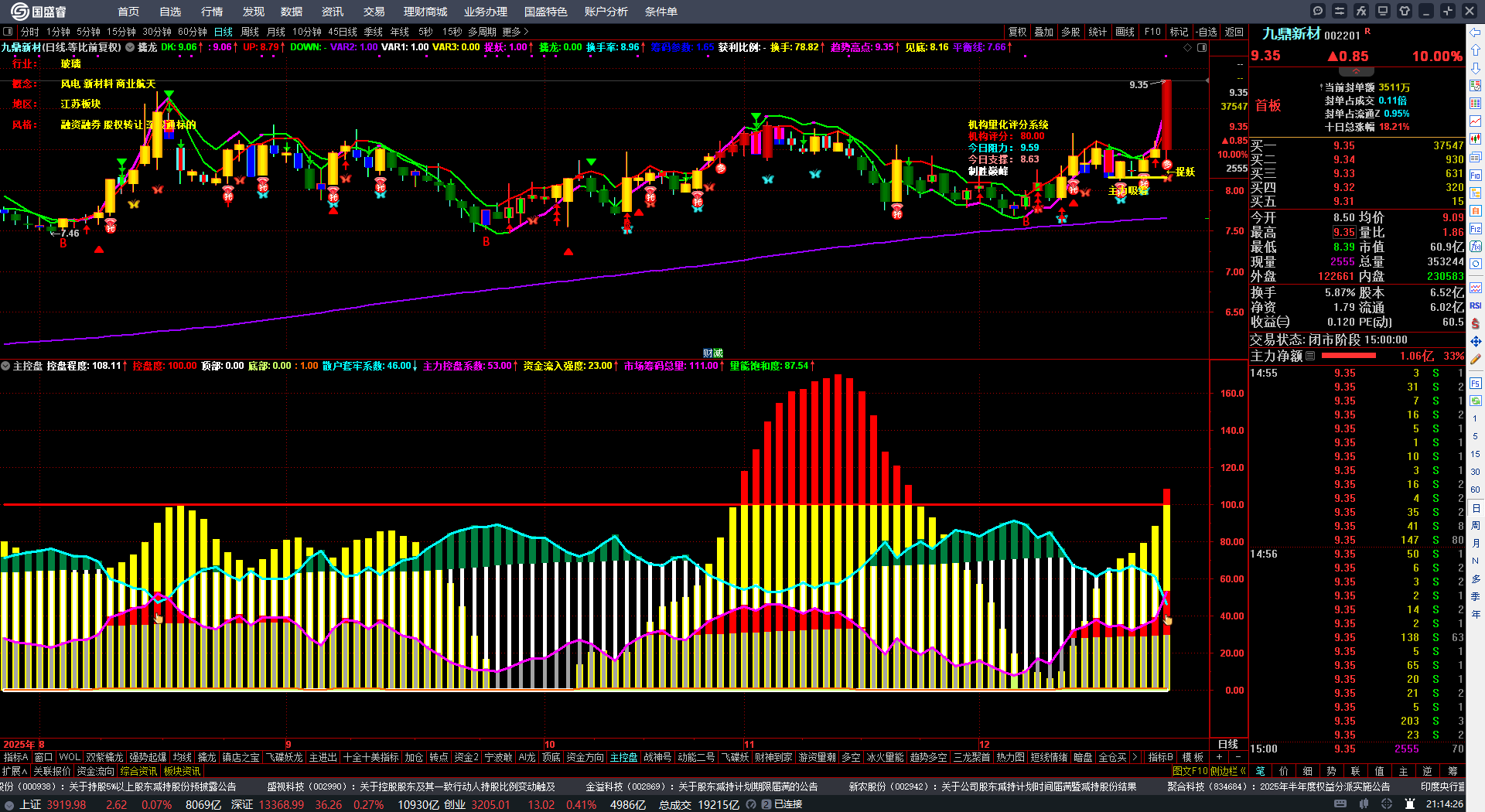Open the F10 company info button
The image size is (1485, 812).
(1152, 32)
